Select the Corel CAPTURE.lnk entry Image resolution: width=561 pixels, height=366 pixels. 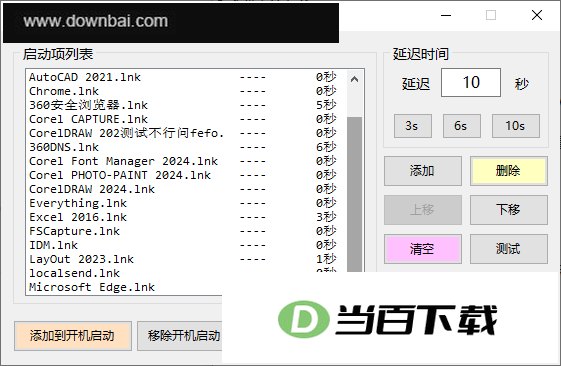186,119
